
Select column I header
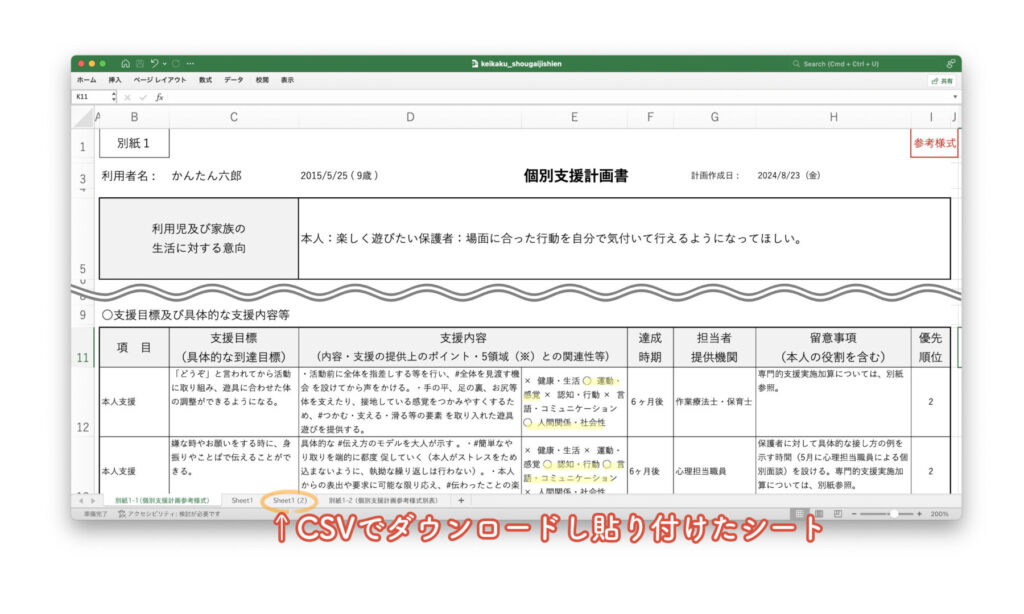[x=931, y=117]
